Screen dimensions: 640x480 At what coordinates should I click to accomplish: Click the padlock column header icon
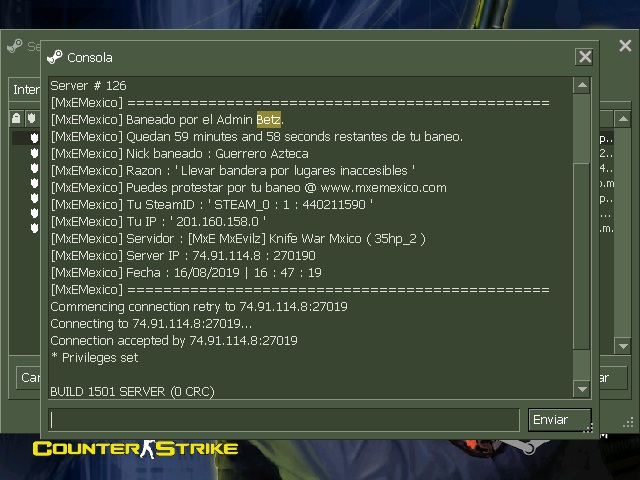pos(16,118)
